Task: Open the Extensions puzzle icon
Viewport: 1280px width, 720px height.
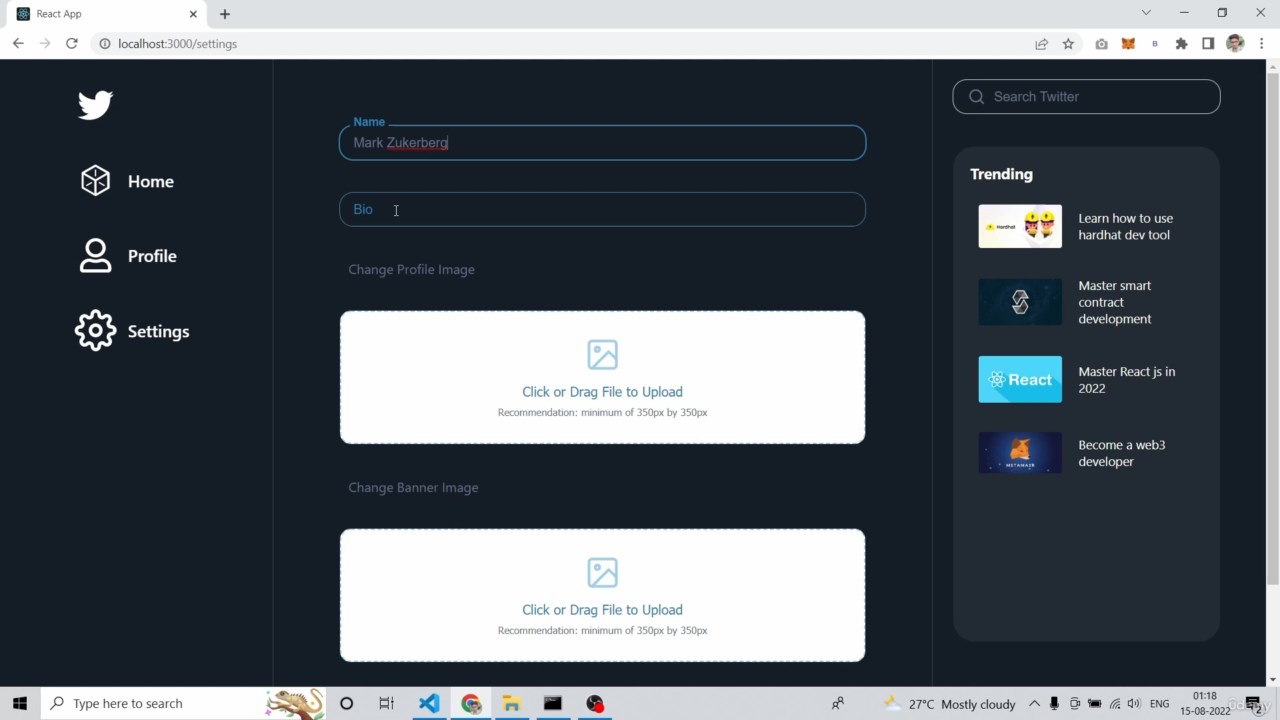Action: tap(1181, 44)
